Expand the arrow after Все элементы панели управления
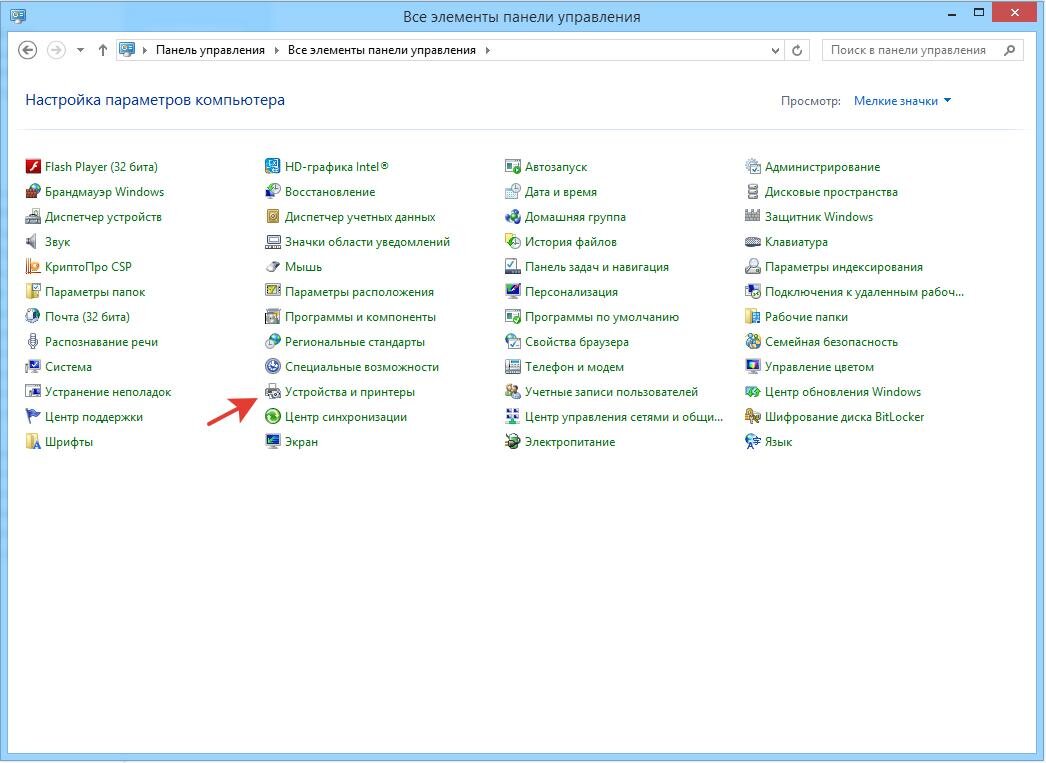Viewport: 1046px width, 763px height. pos(488,50)
